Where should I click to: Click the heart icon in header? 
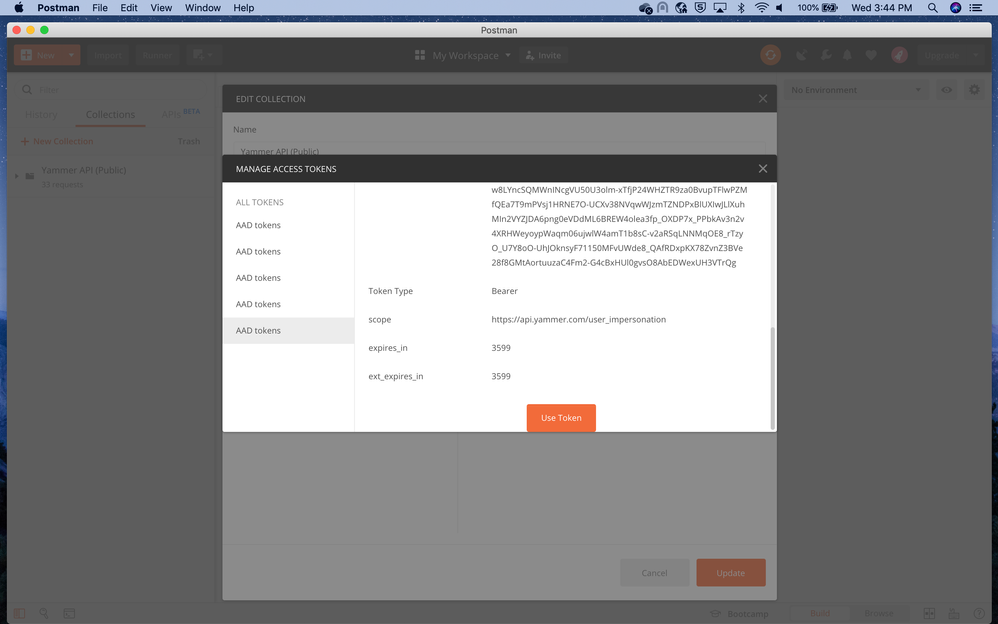[x=871, y=55]
